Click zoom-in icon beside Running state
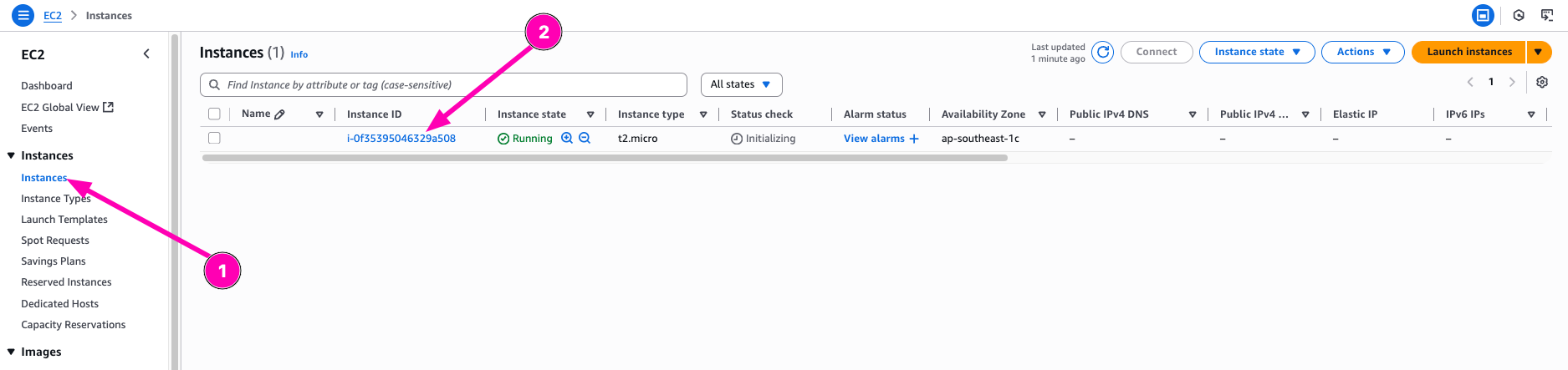This screenshot has width=1568, height=370. coord(567,139)
